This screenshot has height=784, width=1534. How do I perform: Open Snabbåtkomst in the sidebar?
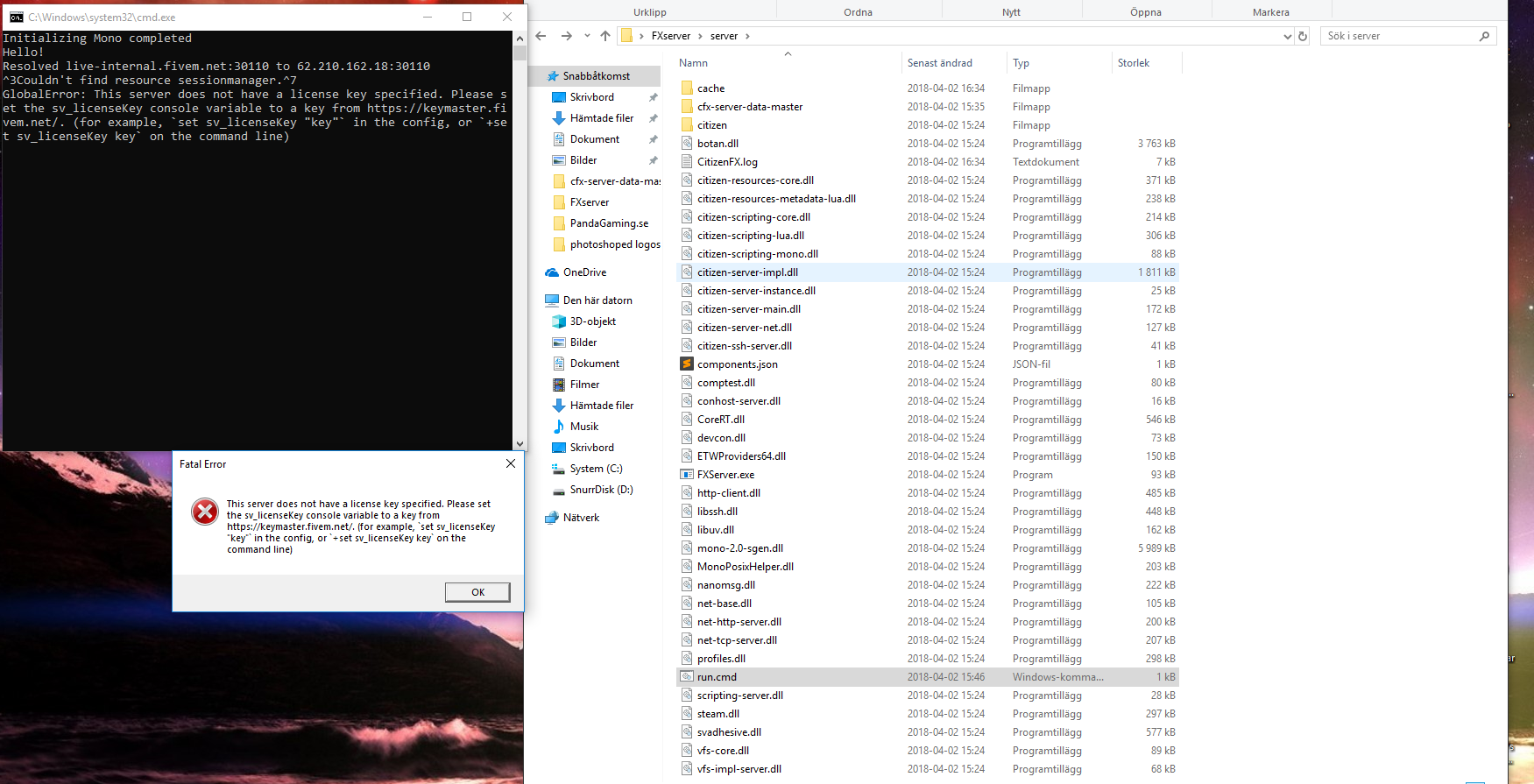[x=596, y=76]
